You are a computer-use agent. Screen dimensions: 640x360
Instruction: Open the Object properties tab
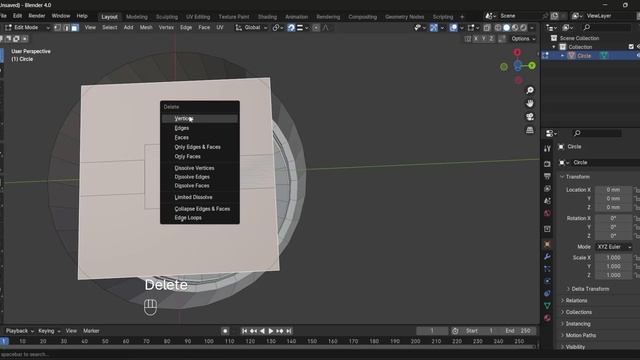point(547,244)
